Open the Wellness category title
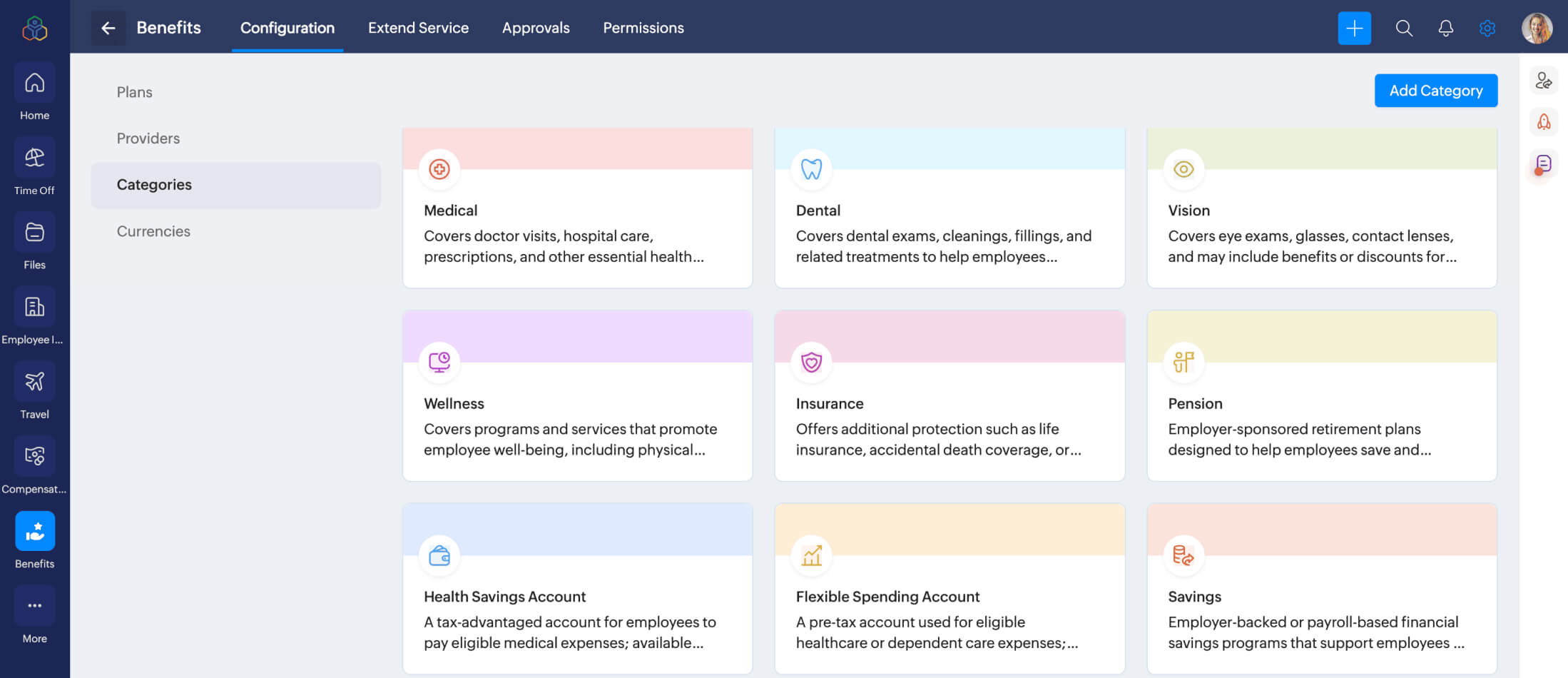This screenshot has height=678, width=1568. pos(454,404)
